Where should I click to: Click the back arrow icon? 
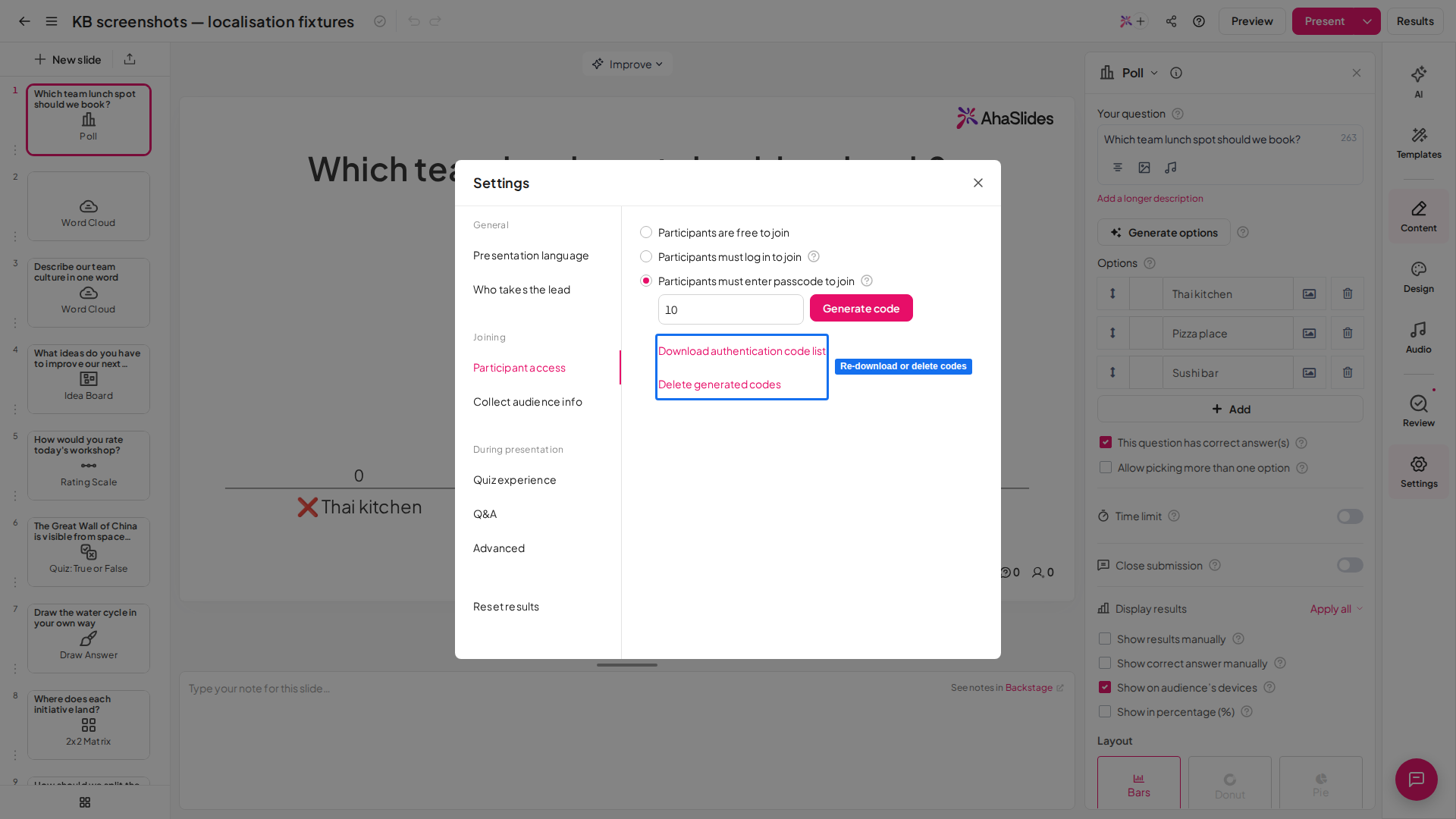pos(24,21)
